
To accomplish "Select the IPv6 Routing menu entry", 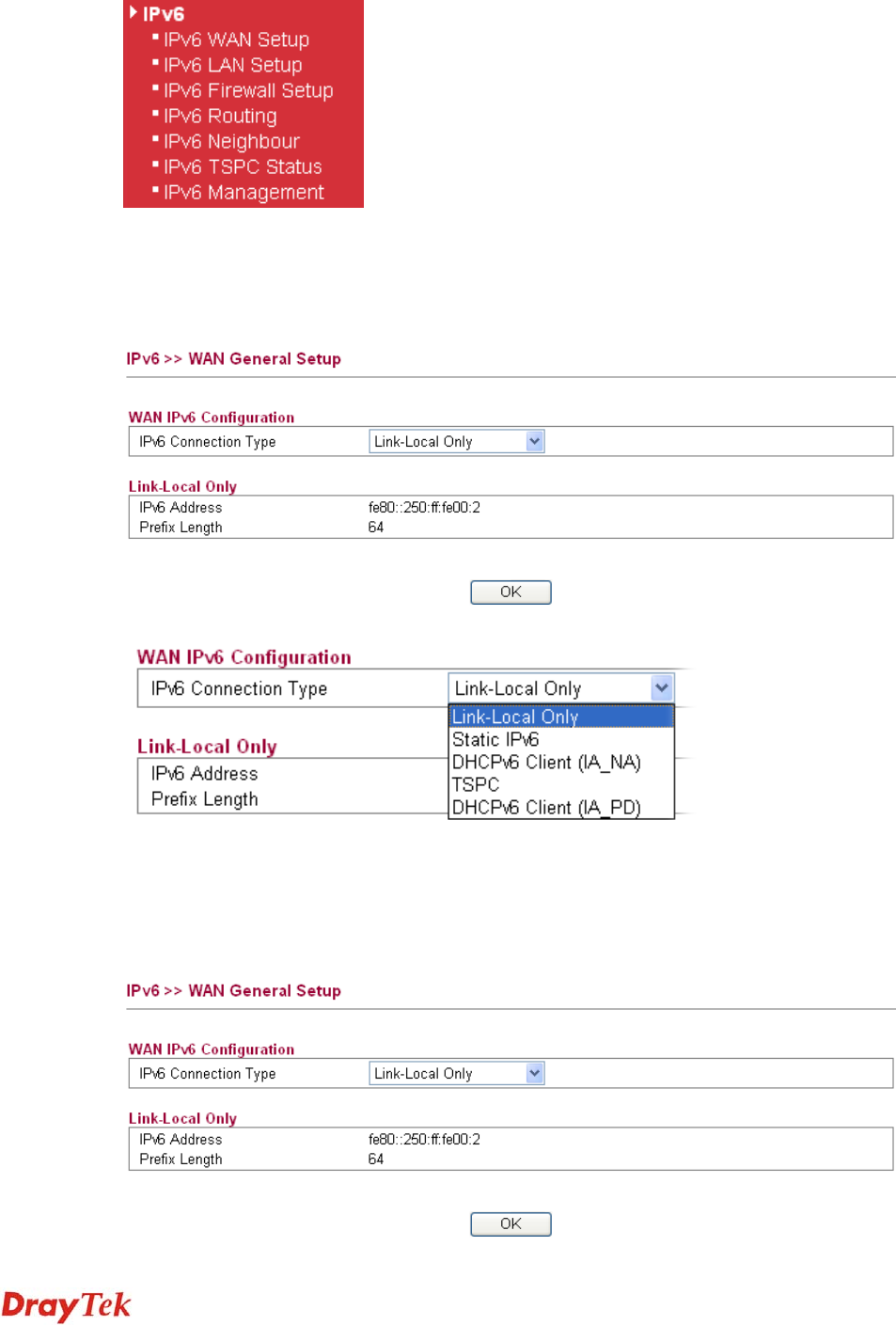I will (x=220, y=116).
